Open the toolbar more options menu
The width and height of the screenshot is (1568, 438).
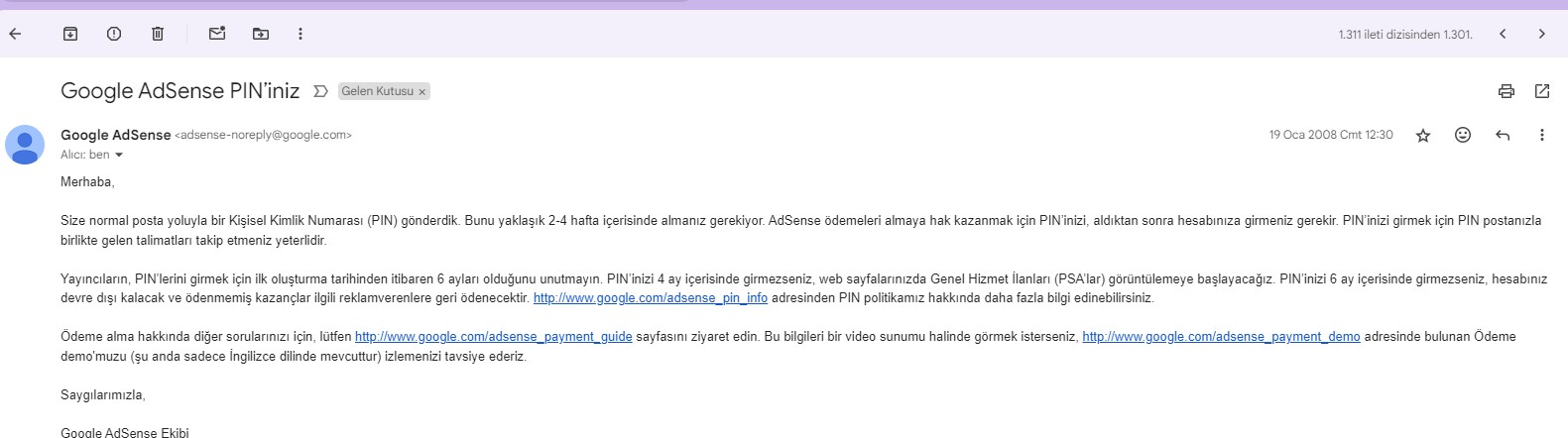point(301,34)
